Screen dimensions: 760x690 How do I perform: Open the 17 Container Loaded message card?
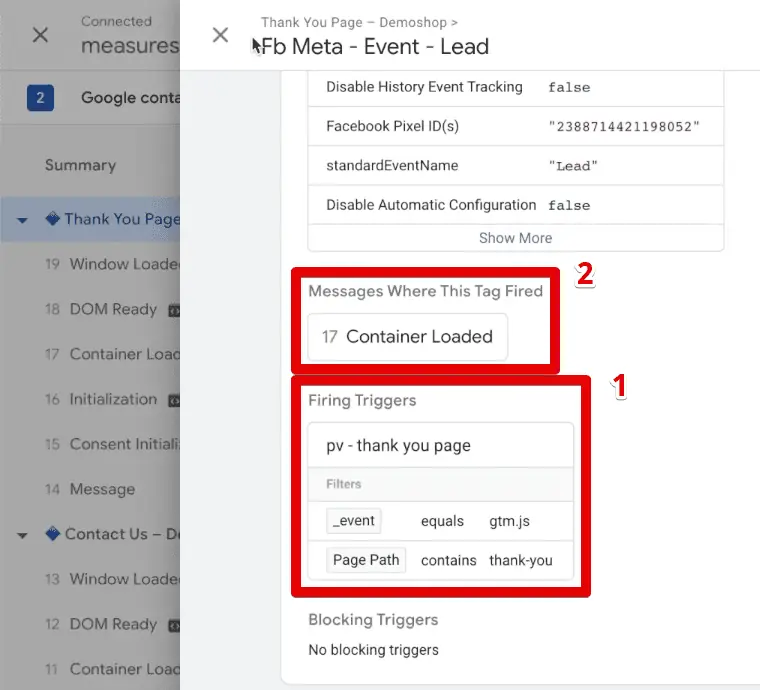pos(408,337)
